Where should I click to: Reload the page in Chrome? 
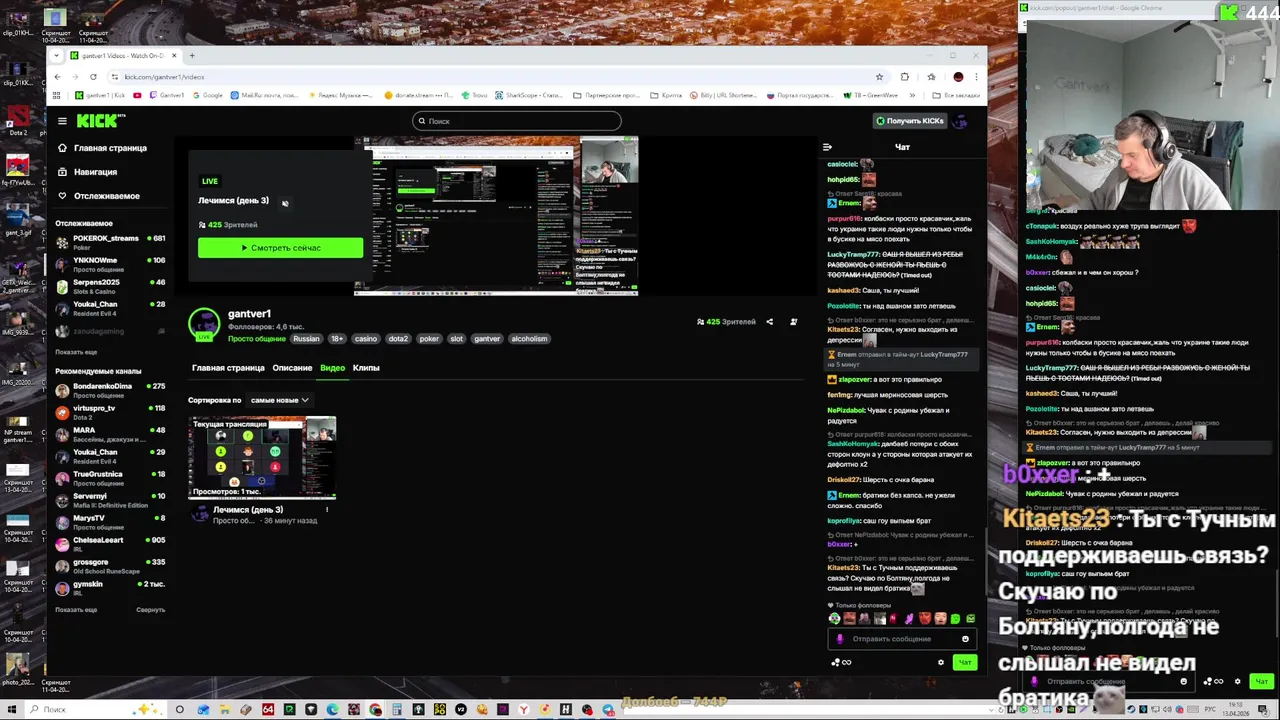pyautogui.click(x=93, y=77)
